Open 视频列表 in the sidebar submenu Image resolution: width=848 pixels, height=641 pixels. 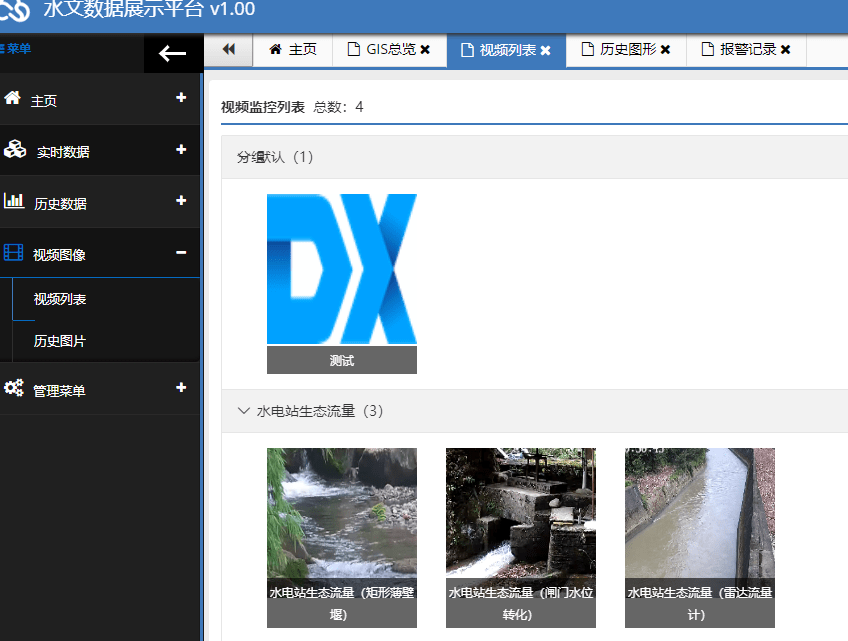60,299
